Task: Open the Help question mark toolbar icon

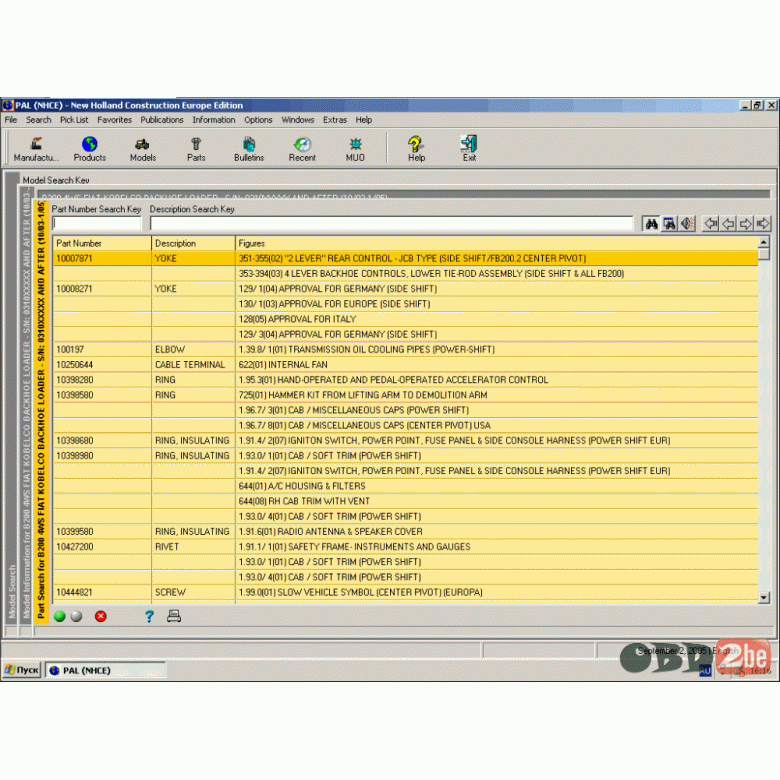Action: coord(416,149)
